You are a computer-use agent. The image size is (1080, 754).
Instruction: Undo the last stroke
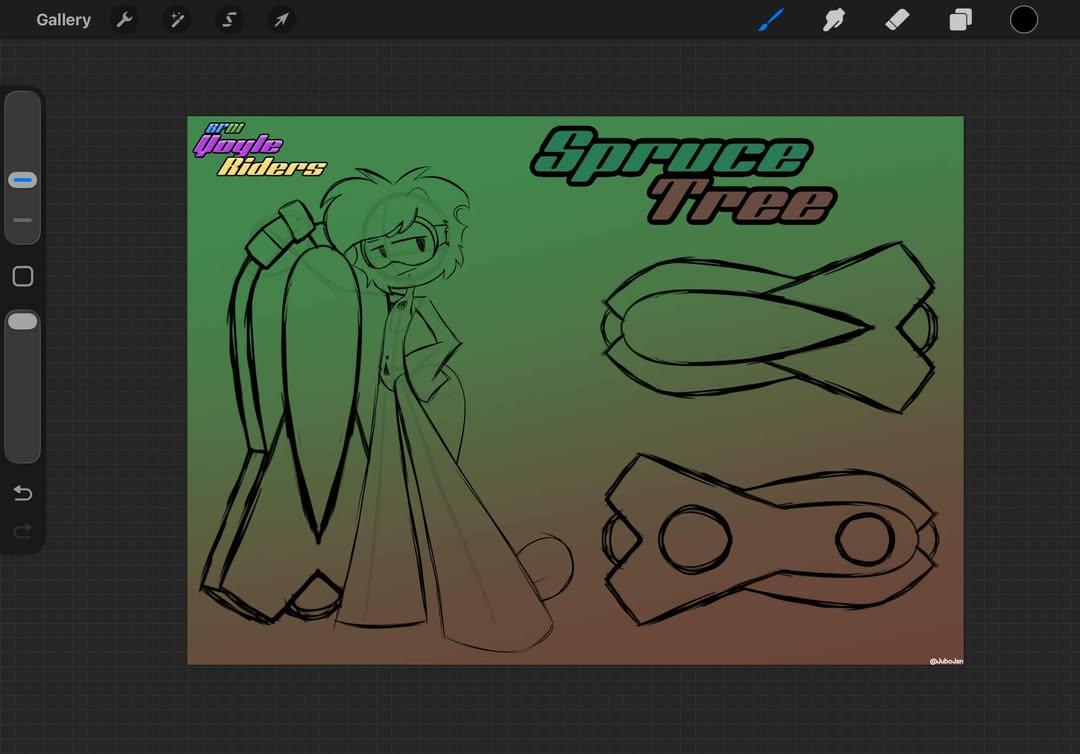point(23,493)
